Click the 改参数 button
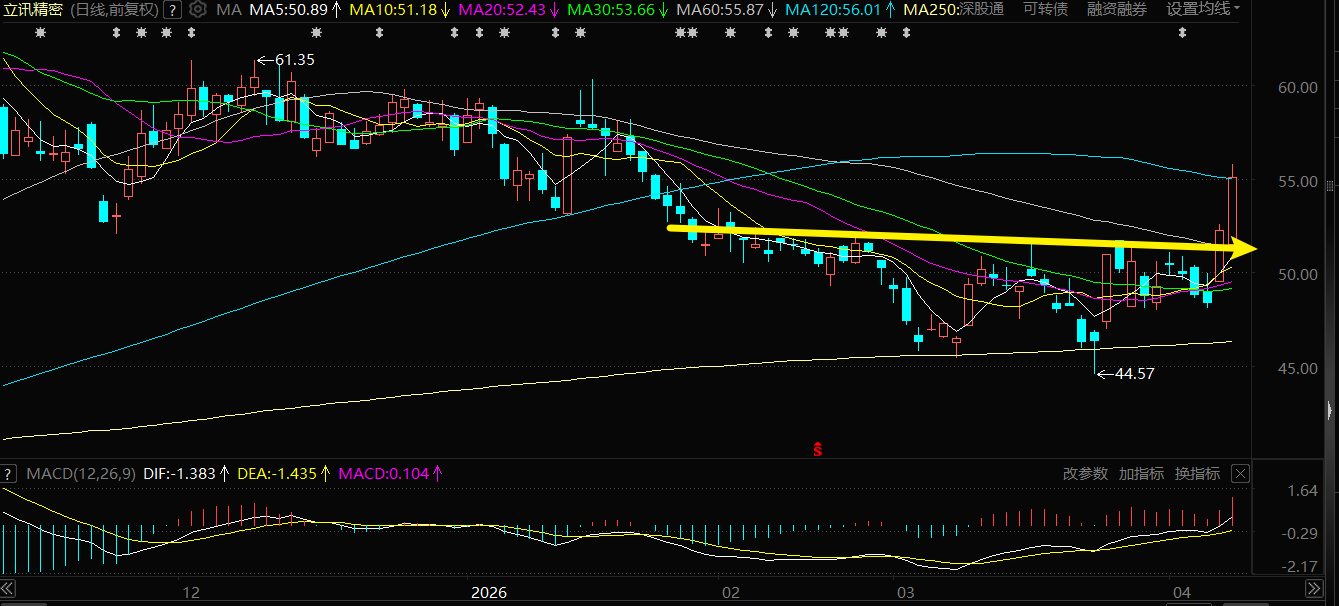This screenshot has width=1339, height=606. click(x=1085, y=473)
